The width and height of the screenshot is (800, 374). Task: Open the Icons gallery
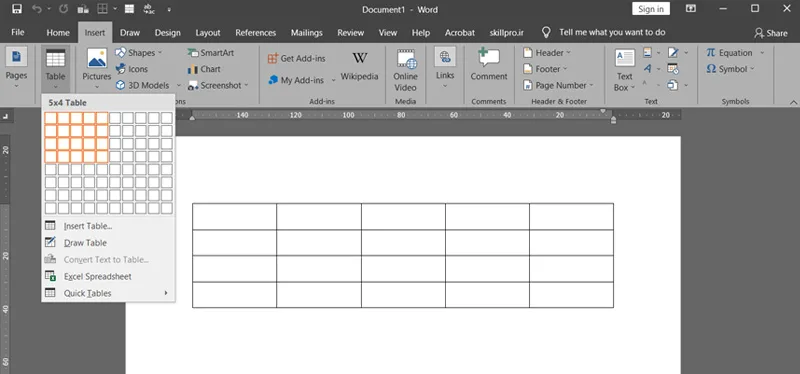coord(132,69)
